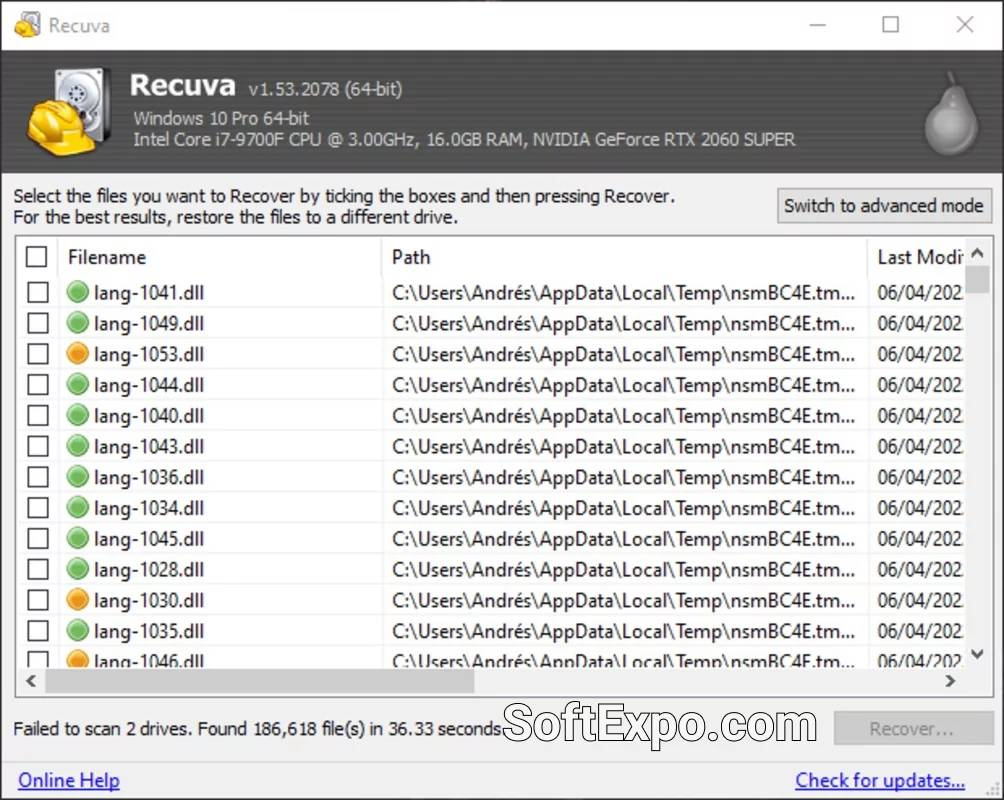The width and height of the screenshot is (1004, 800).
Task: Tick the checkbox for lang-1049.dll
Action: click(x=36, y=322)
